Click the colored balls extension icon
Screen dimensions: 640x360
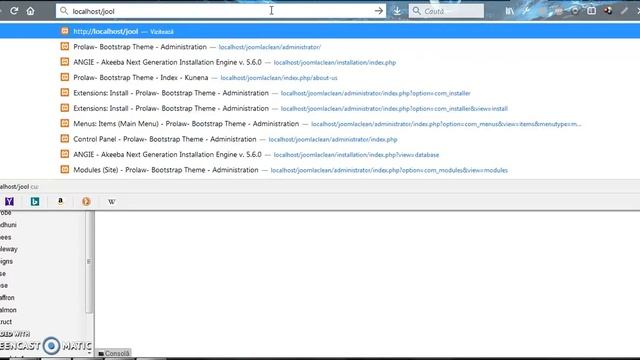pyautogui.click(x=608, y=11)
